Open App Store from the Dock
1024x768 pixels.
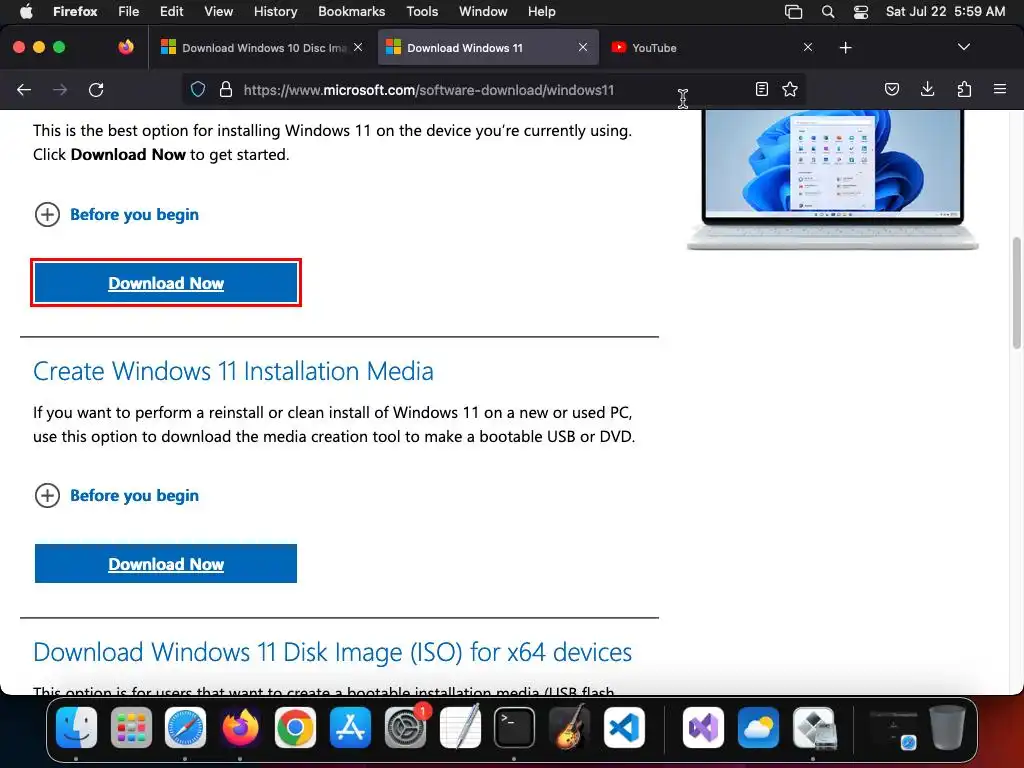click(x=350, y=727)
